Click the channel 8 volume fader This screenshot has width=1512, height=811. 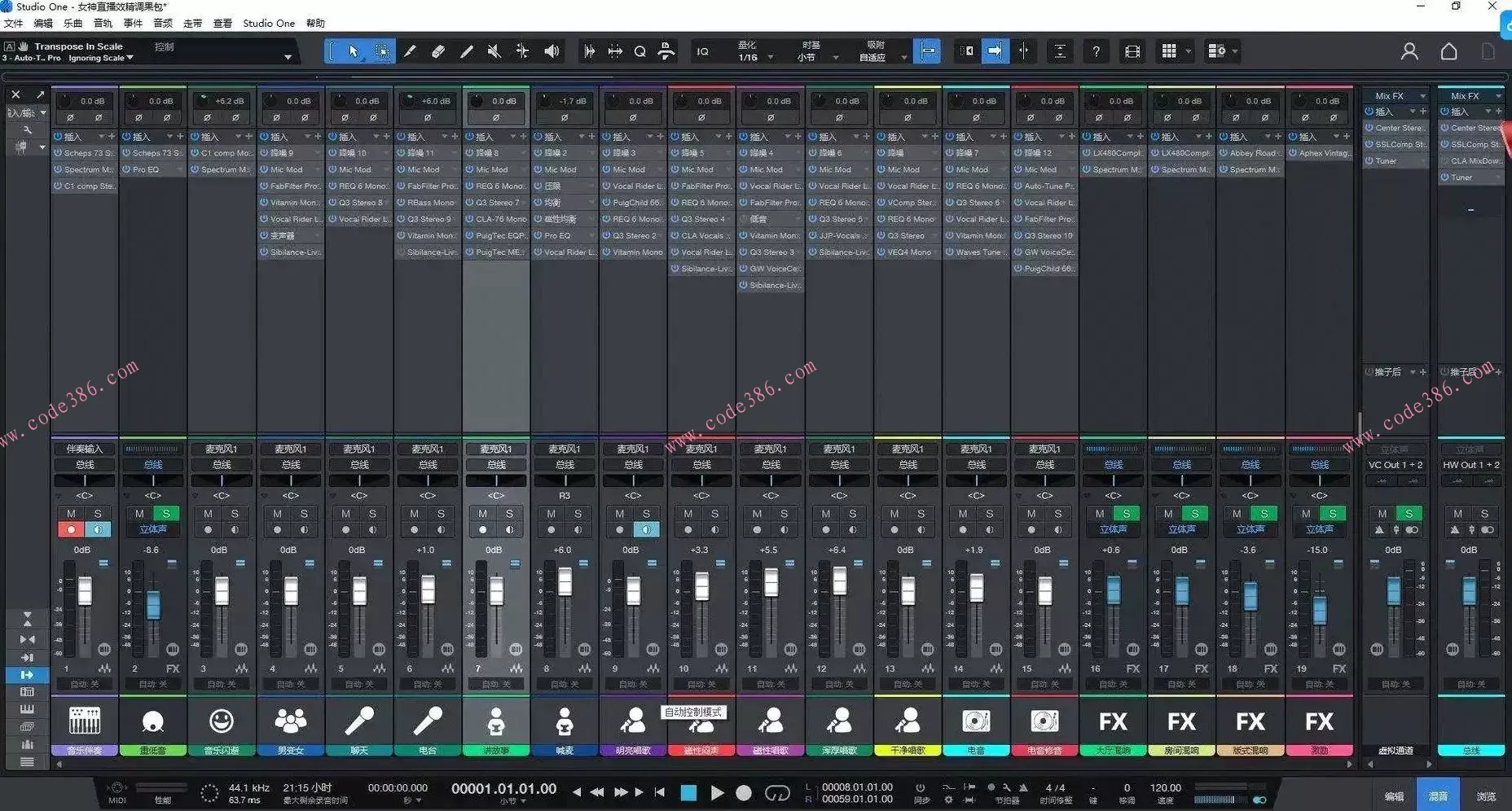coord(565,582)
